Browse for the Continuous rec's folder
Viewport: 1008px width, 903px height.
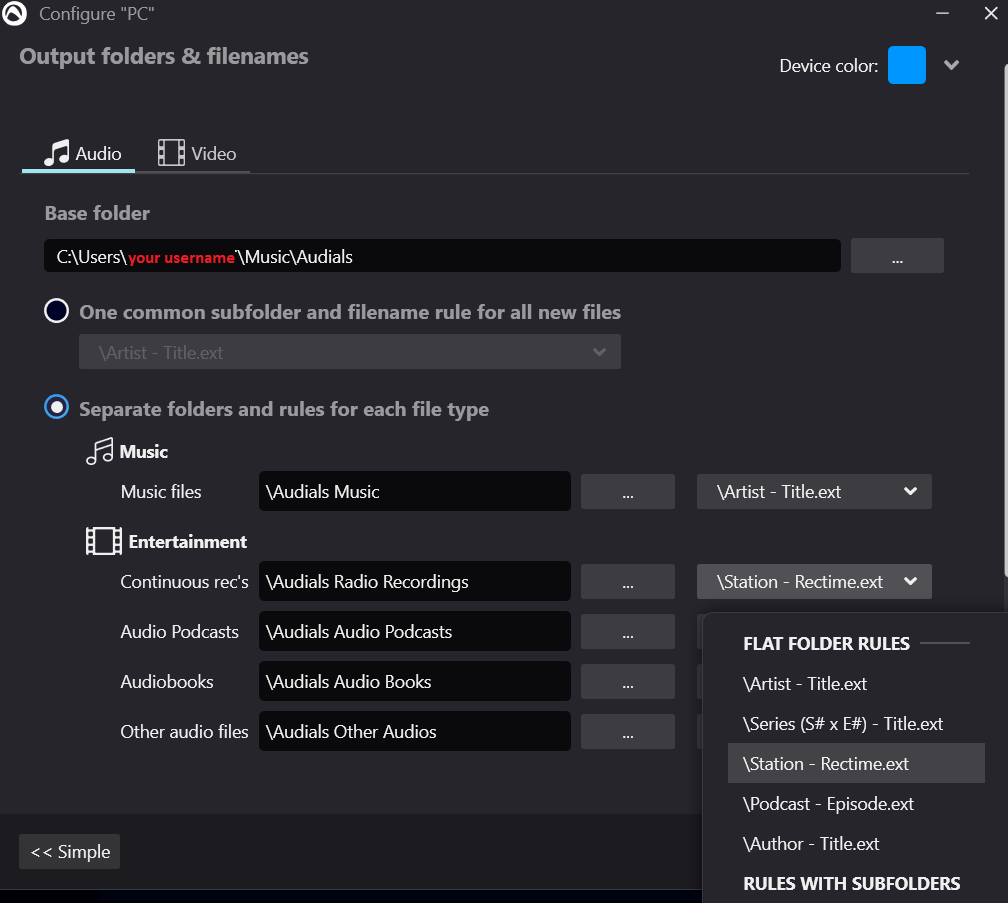(627, 582)
